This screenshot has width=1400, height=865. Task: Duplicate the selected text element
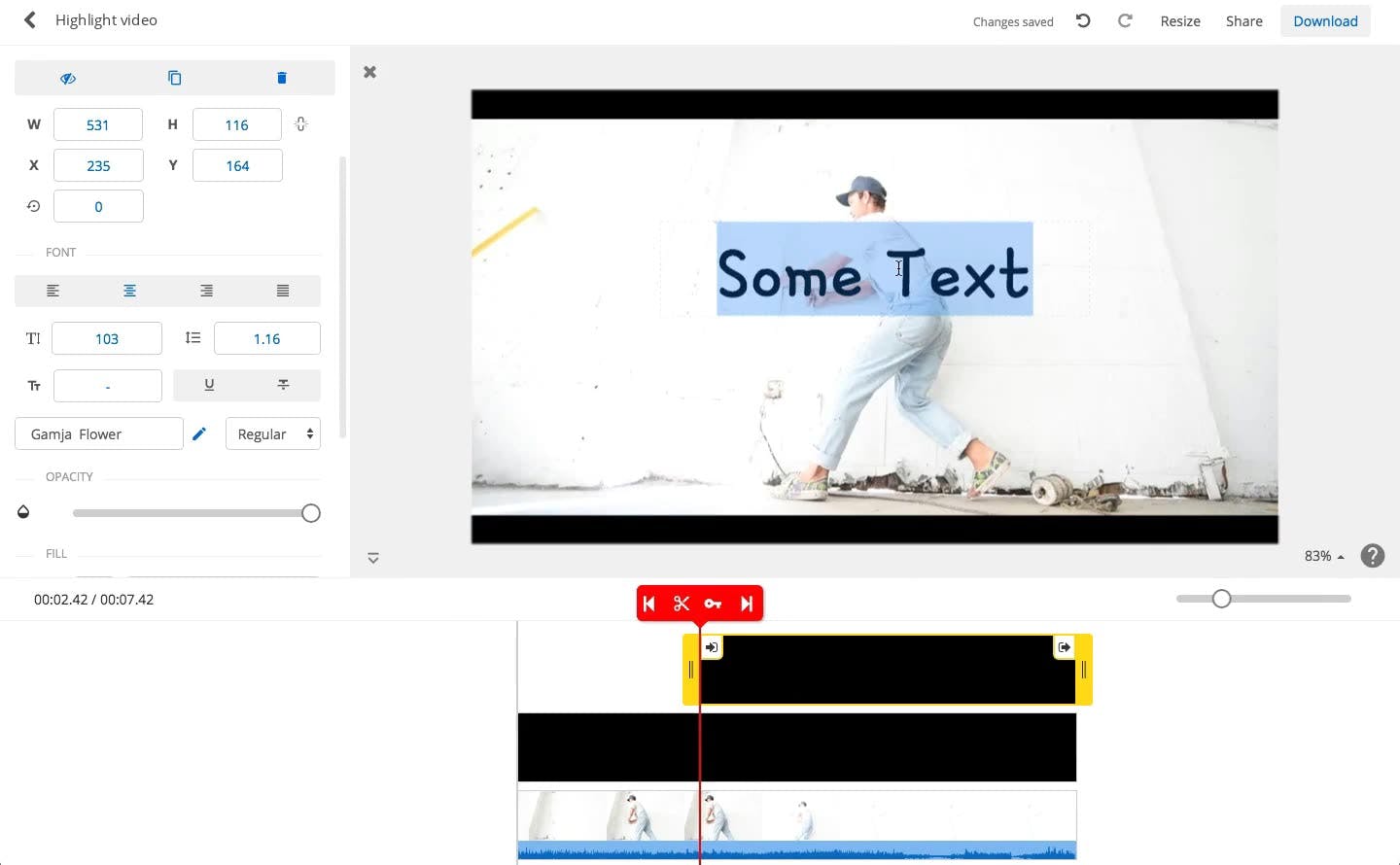tap(175, 78)
